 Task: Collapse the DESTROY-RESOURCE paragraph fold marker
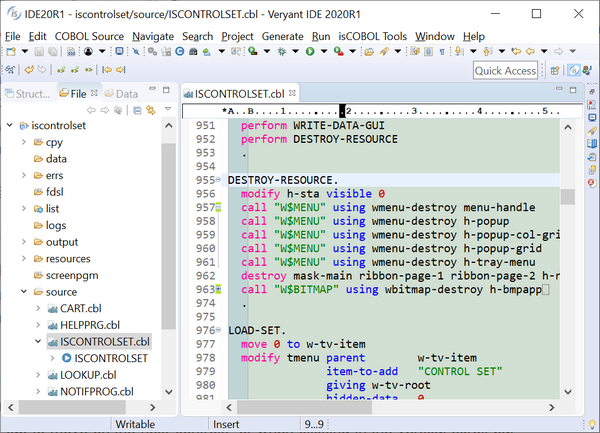coord(219,180)
